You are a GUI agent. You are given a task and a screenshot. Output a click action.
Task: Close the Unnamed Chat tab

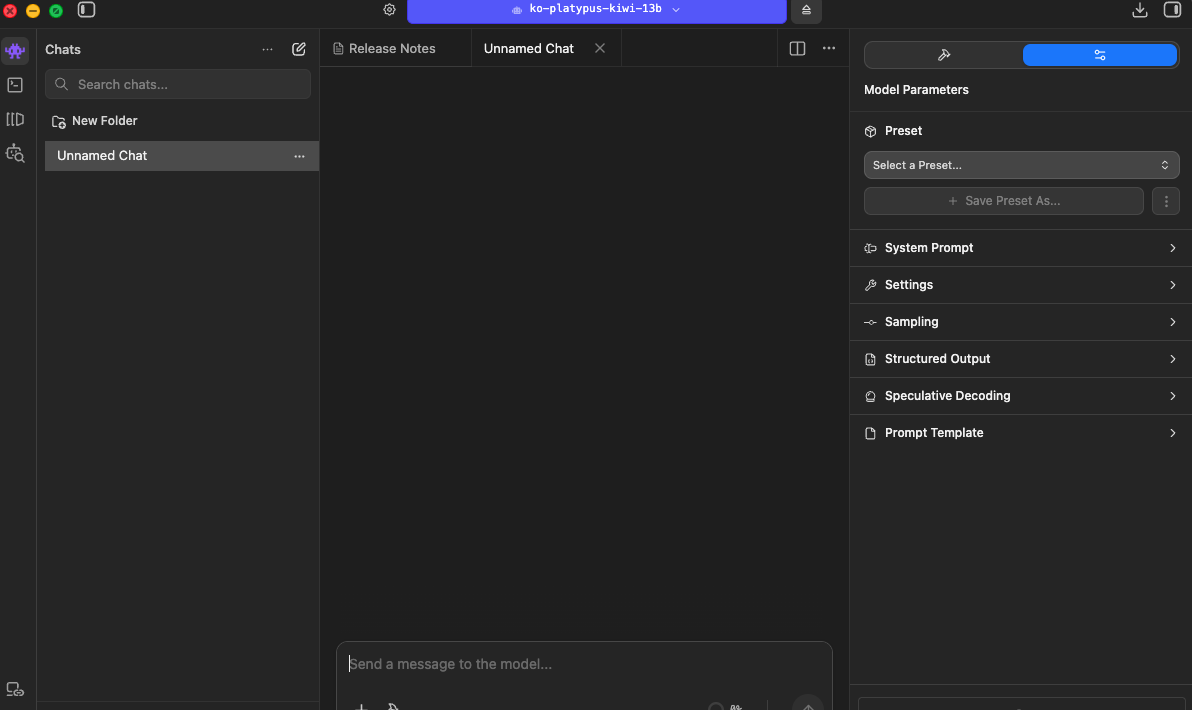[600, 49]
